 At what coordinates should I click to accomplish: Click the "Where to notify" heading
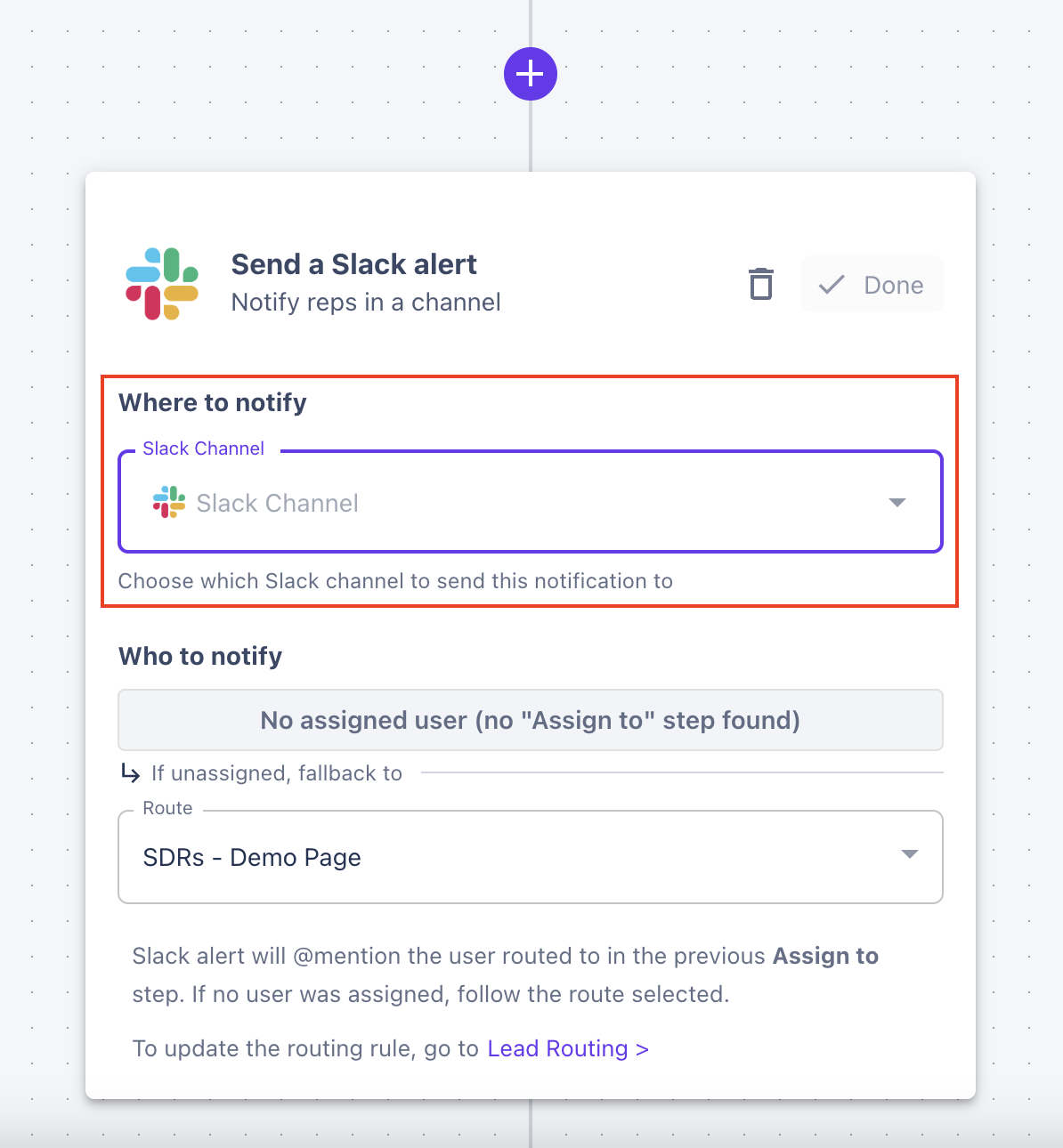[213, 402]
